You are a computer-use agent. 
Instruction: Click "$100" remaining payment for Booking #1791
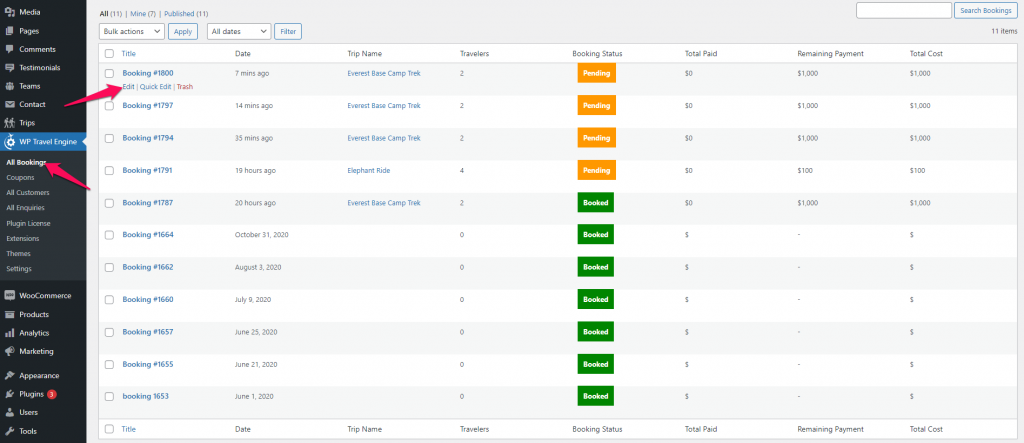click(807, 171)
